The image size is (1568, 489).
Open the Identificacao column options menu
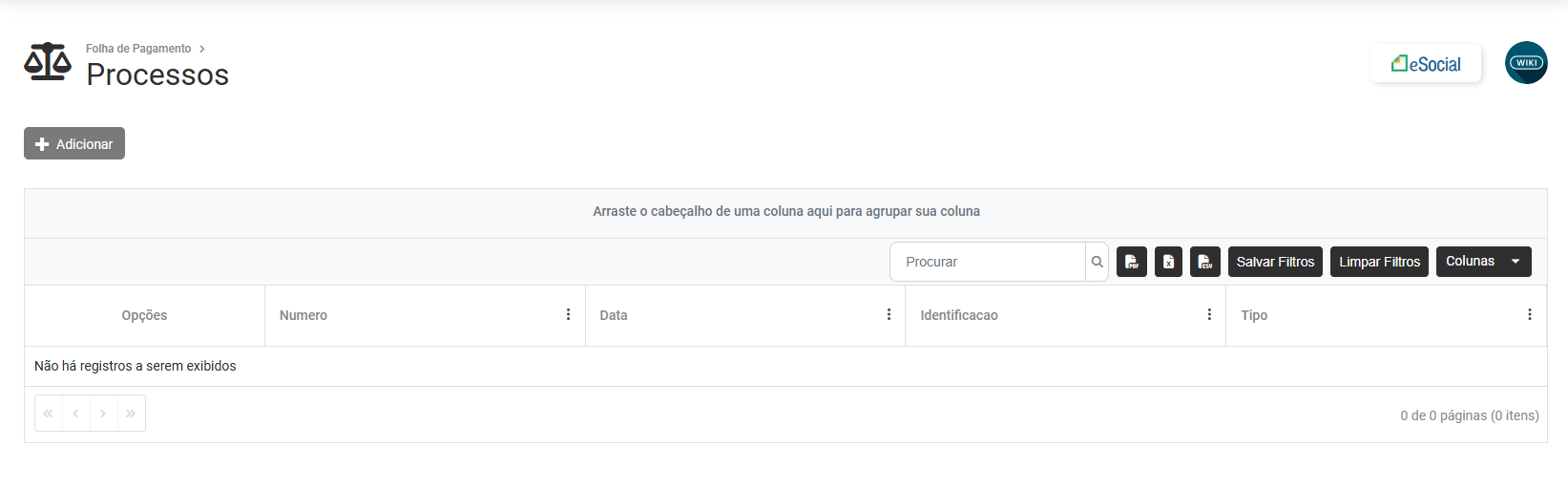point(1209,315)
